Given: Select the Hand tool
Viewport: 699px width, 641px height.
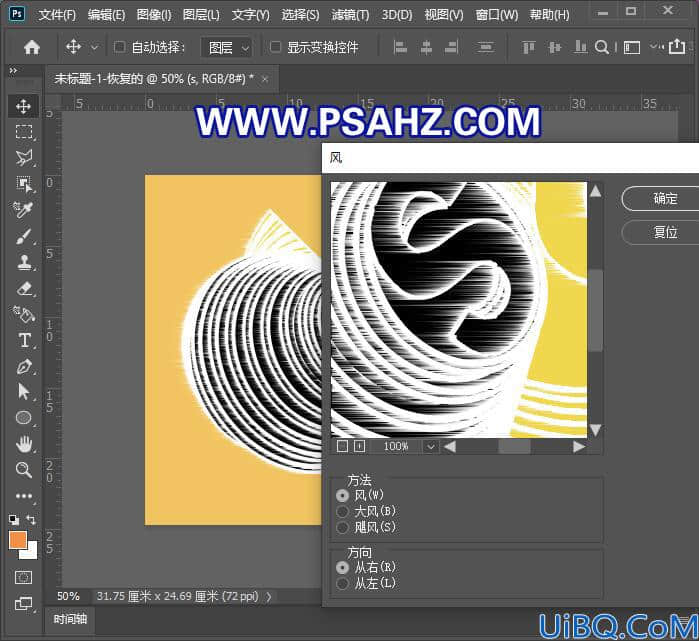Looking at the screenshot, I should pos(23,444).
